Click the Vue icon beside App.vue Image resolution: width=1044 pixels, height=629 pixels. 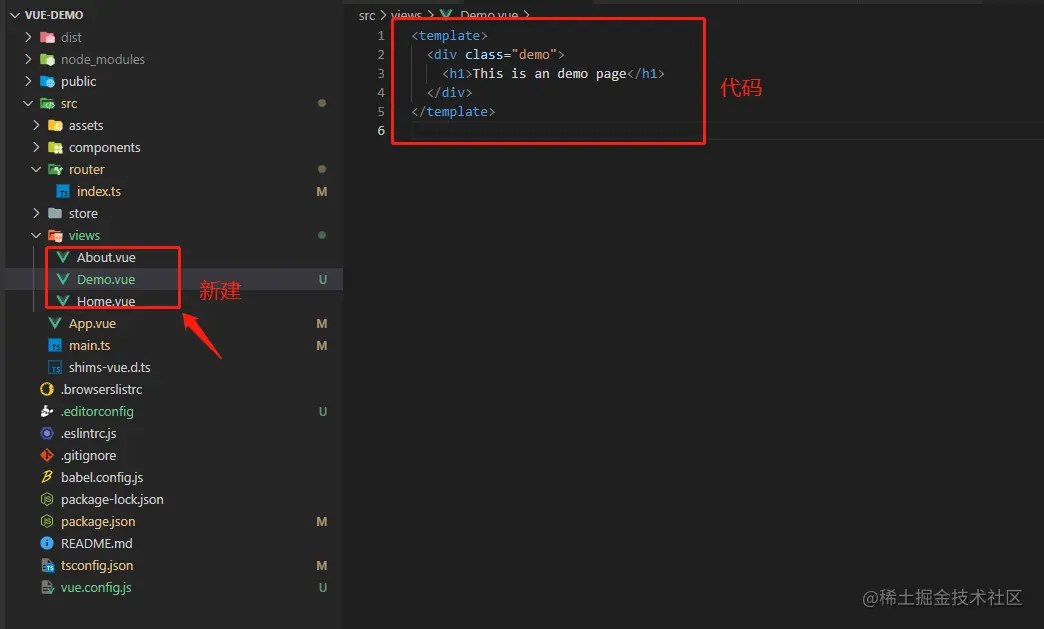56,323
